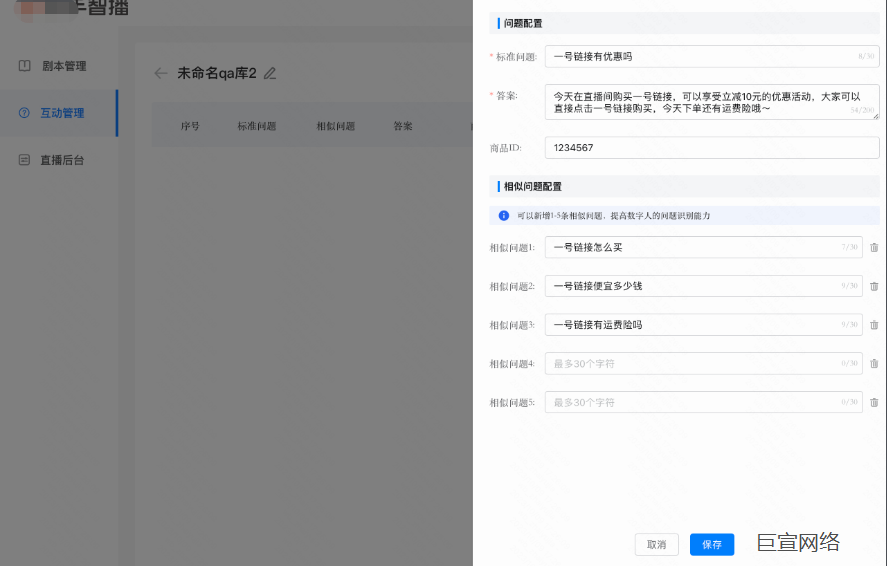Focus the empty 相似问题4 input
This screenshot has width=887, height=566.
pos(703,364)
